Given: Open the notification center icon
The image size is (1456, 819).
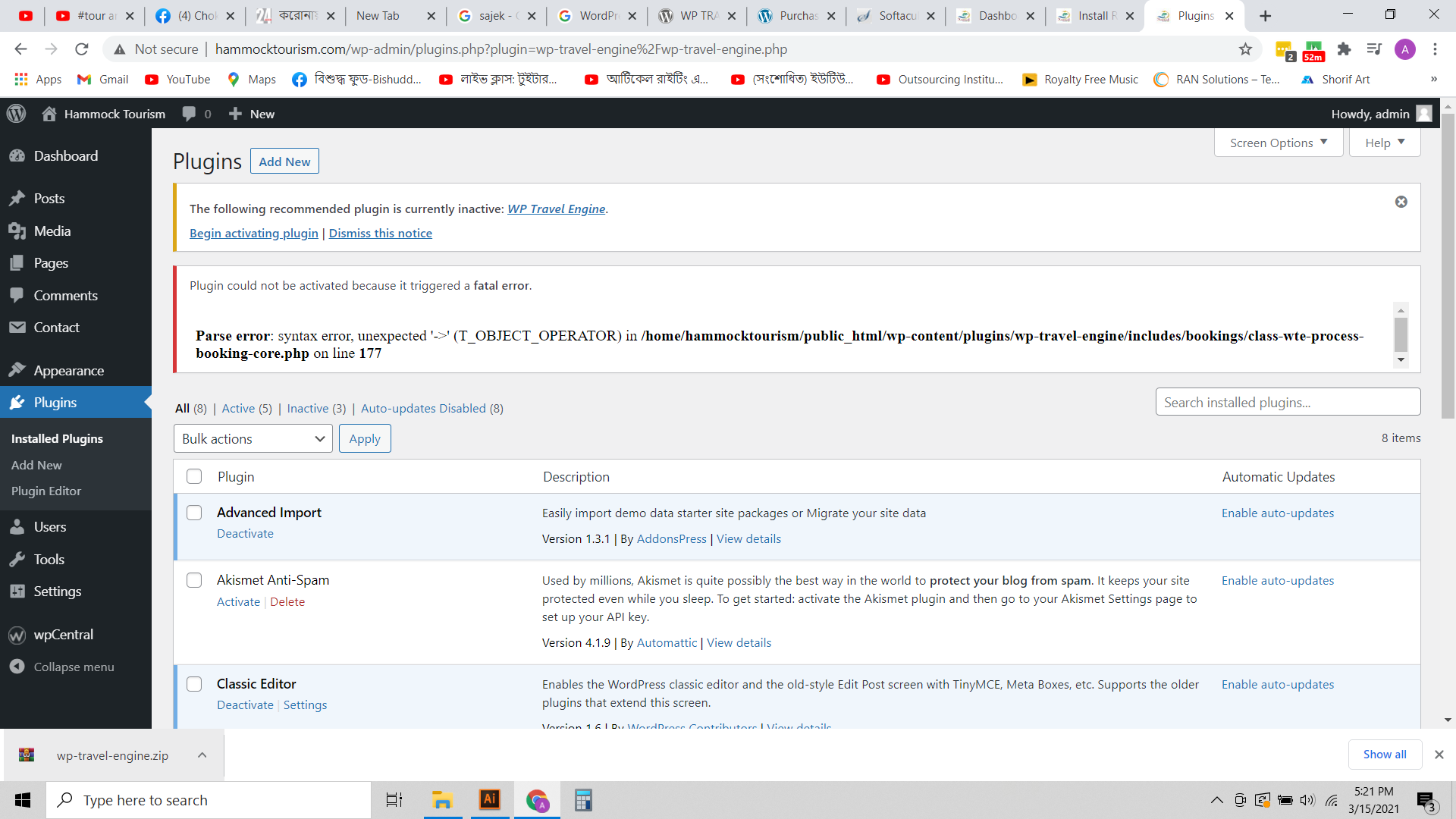Looking at the screenshot, I should [x=1426, y=801].
